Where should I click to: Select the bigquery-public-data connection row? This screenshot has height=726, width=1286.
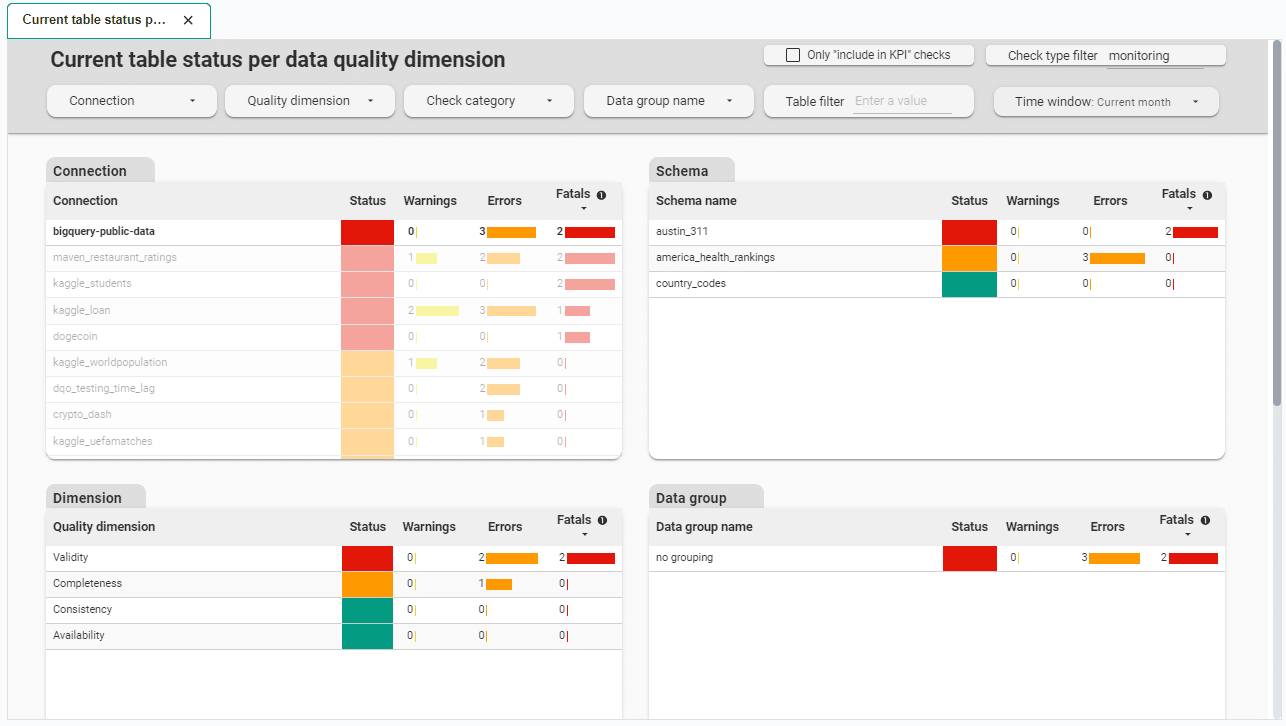(334, 232)
